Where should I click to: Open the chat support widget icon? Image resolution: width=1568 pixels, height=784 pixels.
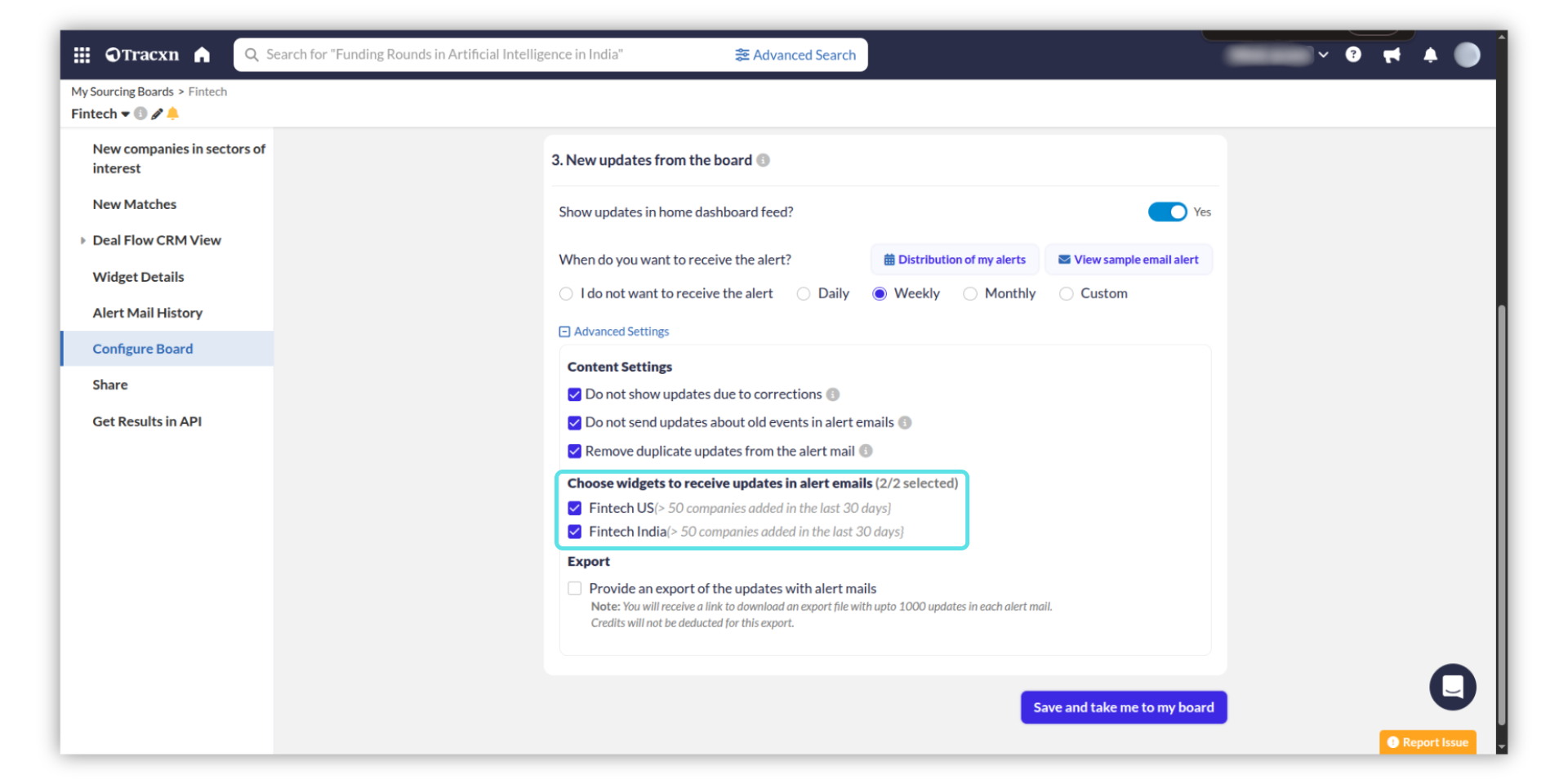pos(1452,687)
